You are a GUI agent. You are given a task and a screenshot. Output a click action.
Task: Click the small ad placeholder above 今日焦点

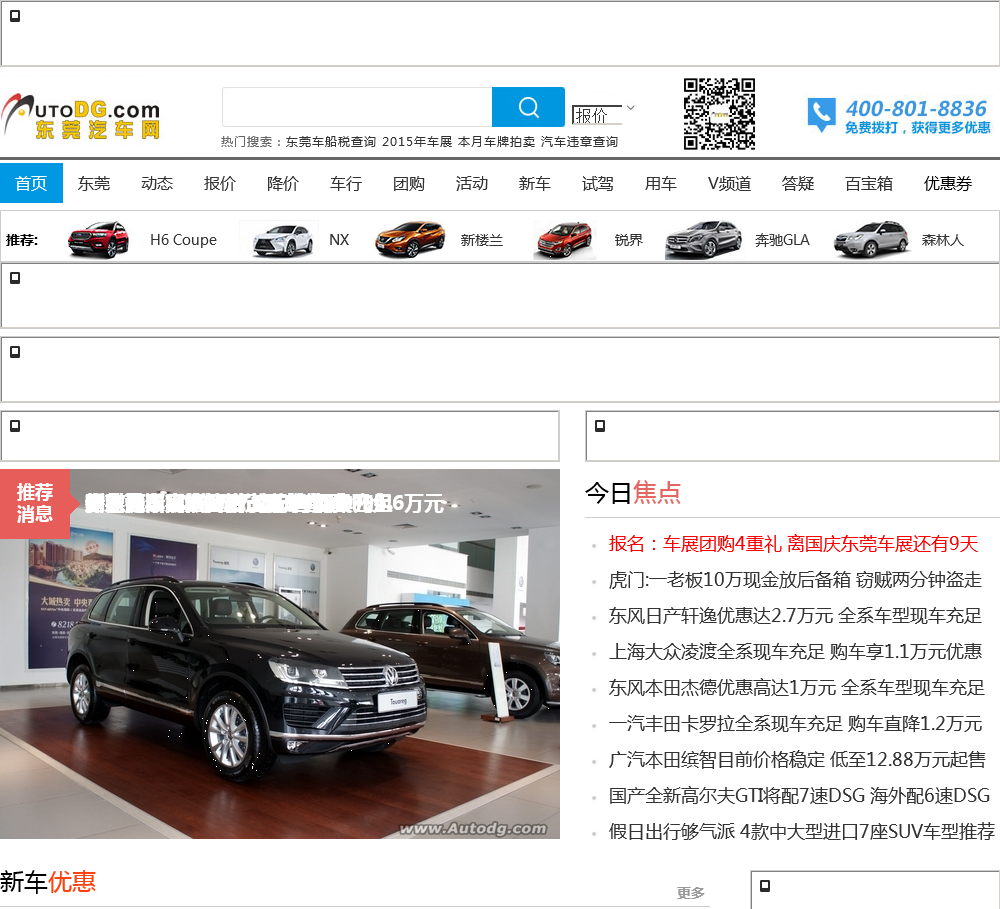tap(792, 436)
